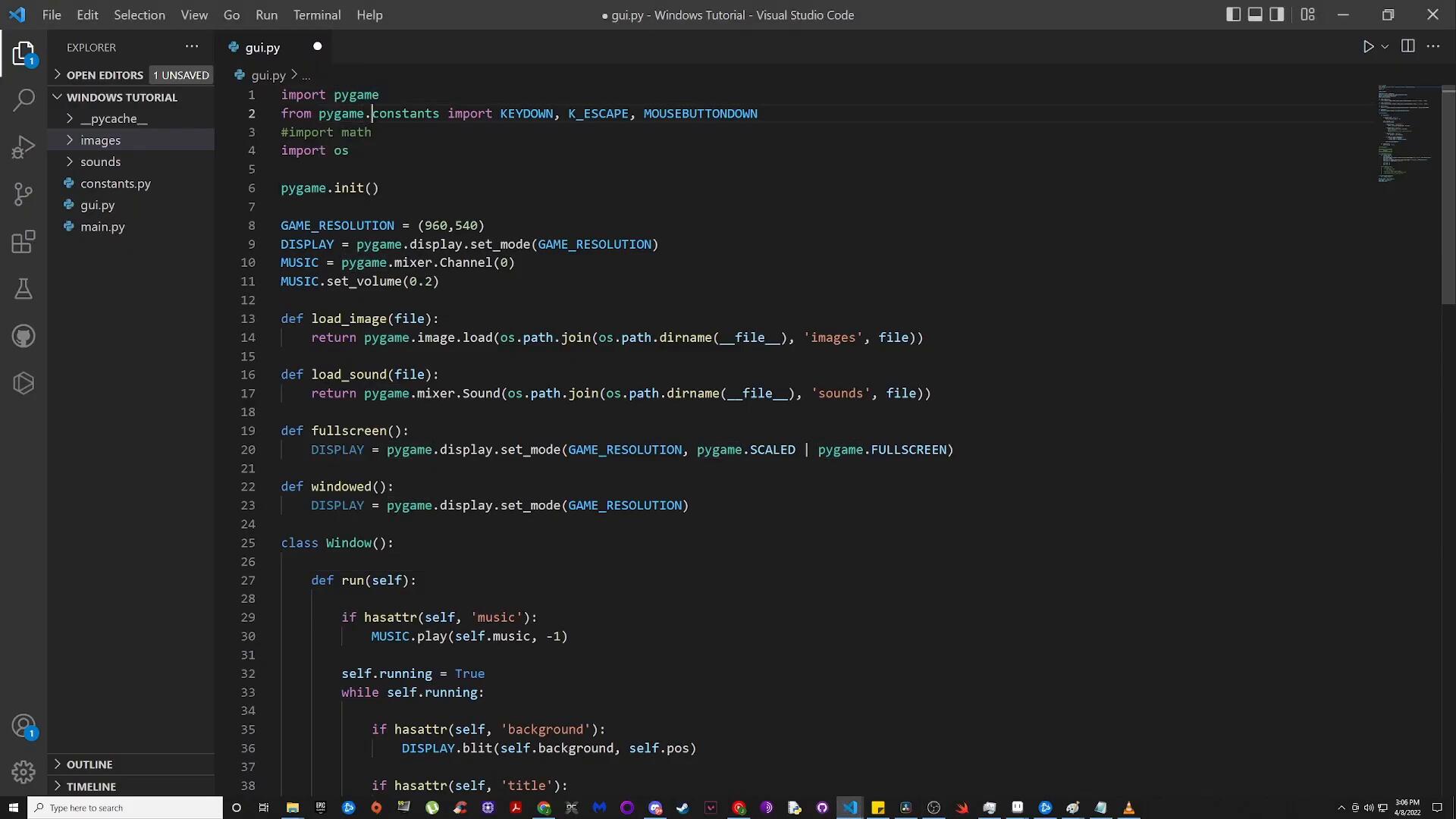Open the Terminal menu

(x=316, y=14)
